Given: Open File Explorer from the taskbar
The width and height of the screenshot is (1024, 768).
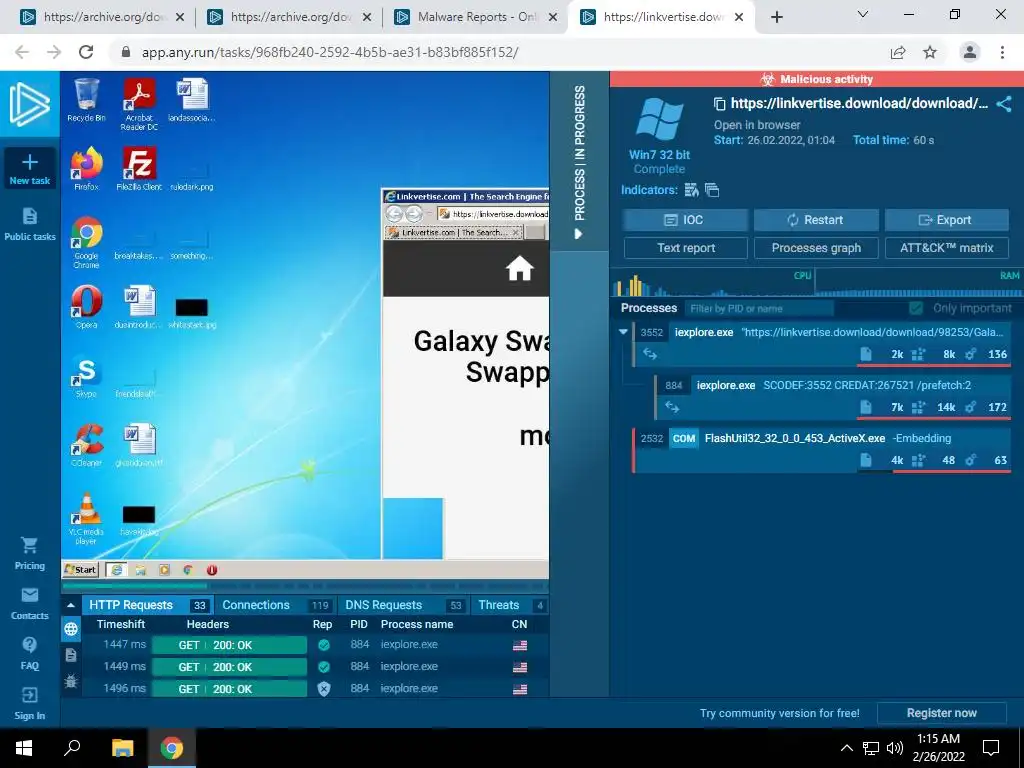Looking at the screenshot, I should coord(122,748).
